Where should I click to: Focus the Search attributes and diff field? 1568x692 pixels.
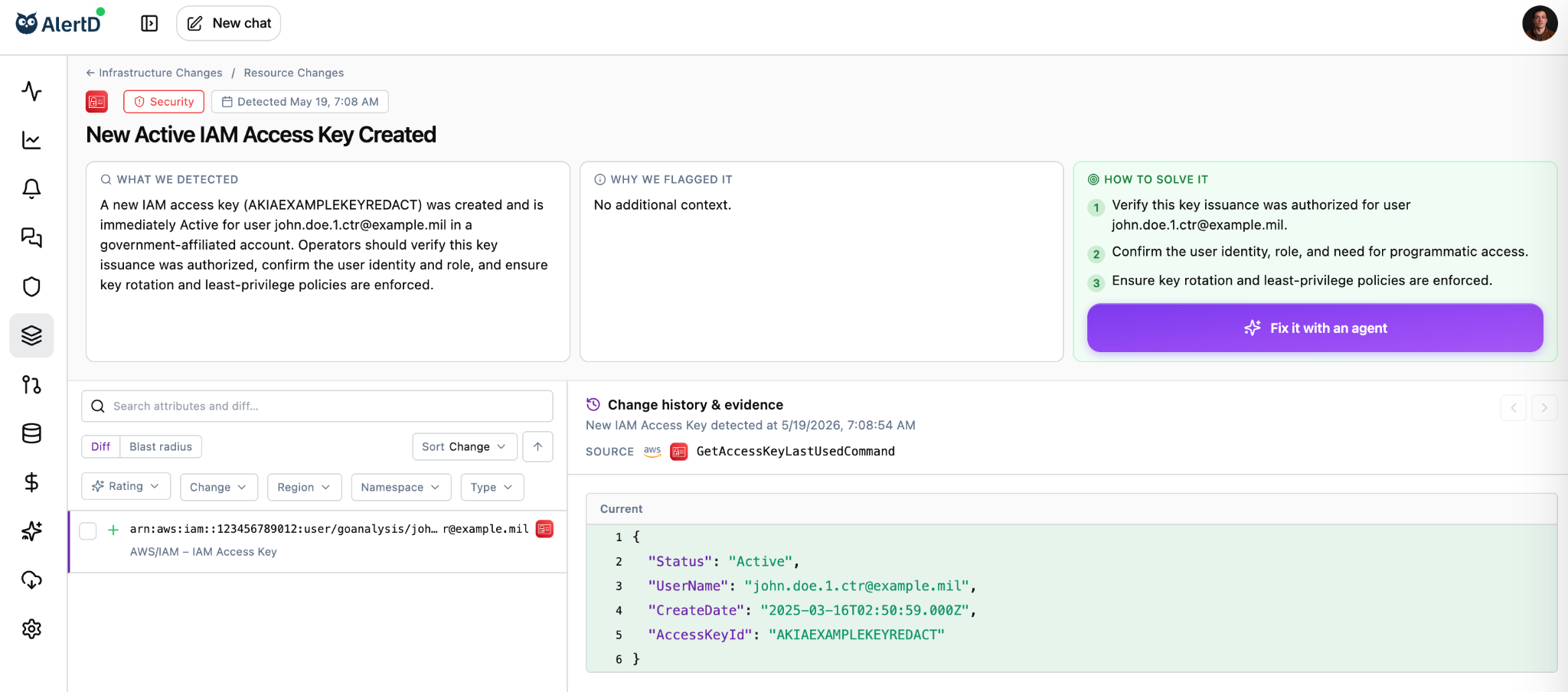click(x=317, y=406)
